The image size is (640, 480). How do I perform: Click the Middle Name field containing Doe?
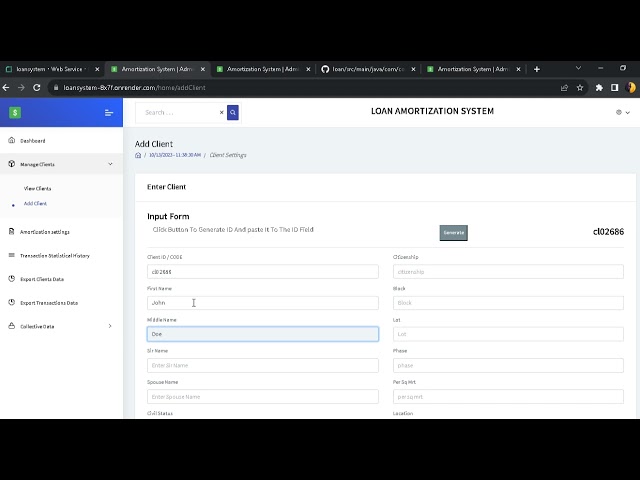(x=262, y=334)
